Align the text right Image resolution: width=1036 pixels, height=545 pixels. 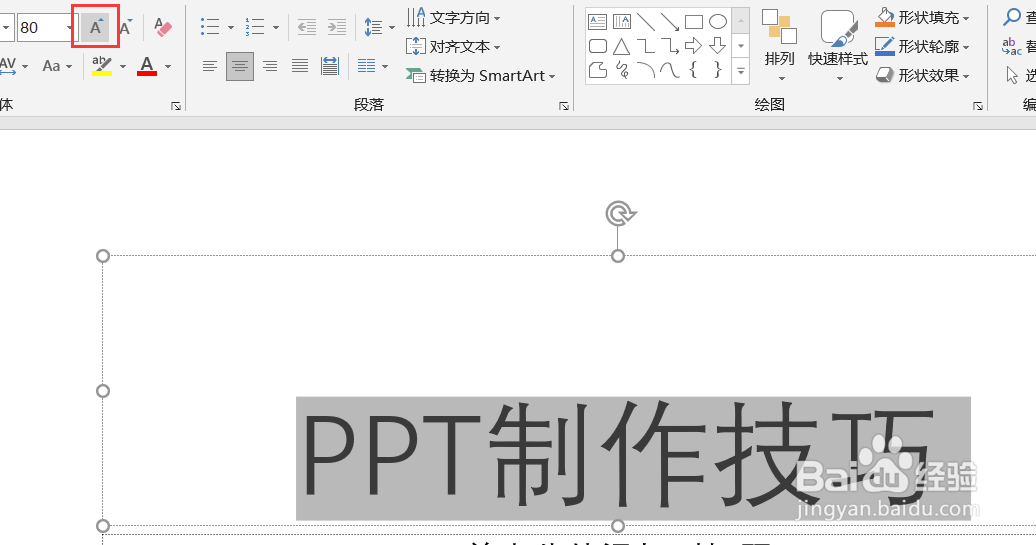coord(270,66)
